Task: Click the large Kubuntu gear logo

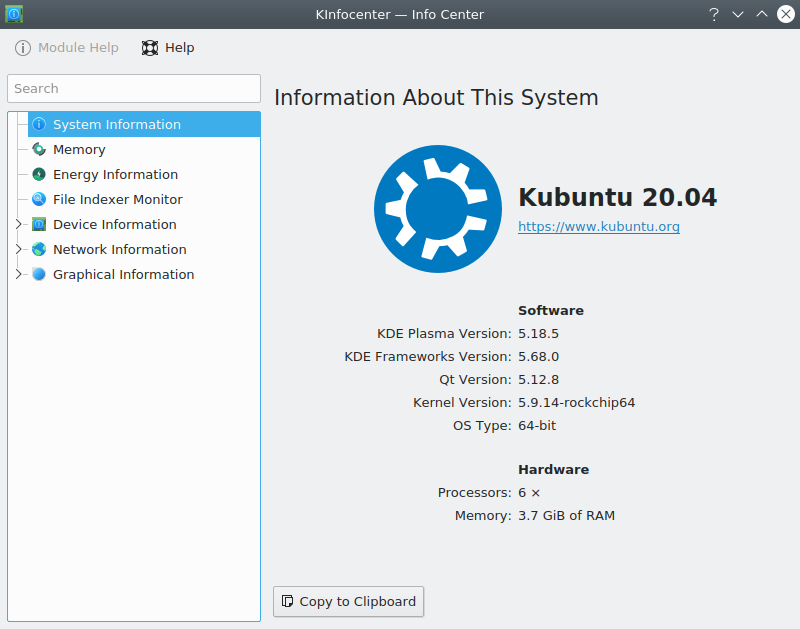Action: pos(437,209)
